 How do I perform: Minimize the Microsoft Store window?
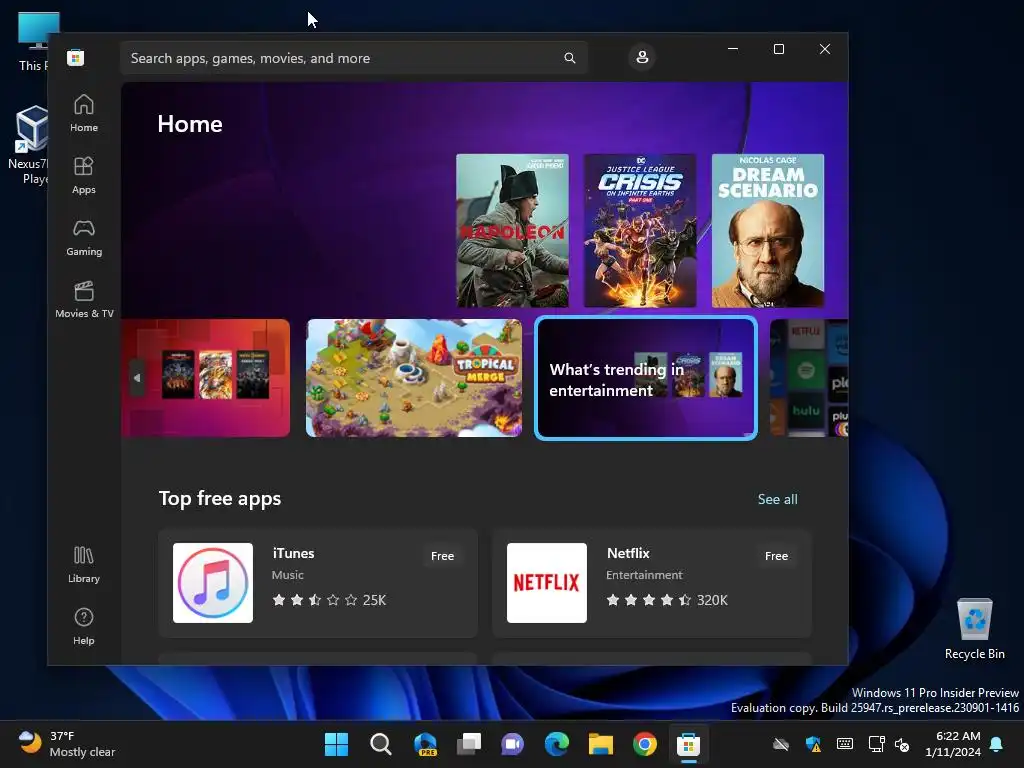pos(733,49)
